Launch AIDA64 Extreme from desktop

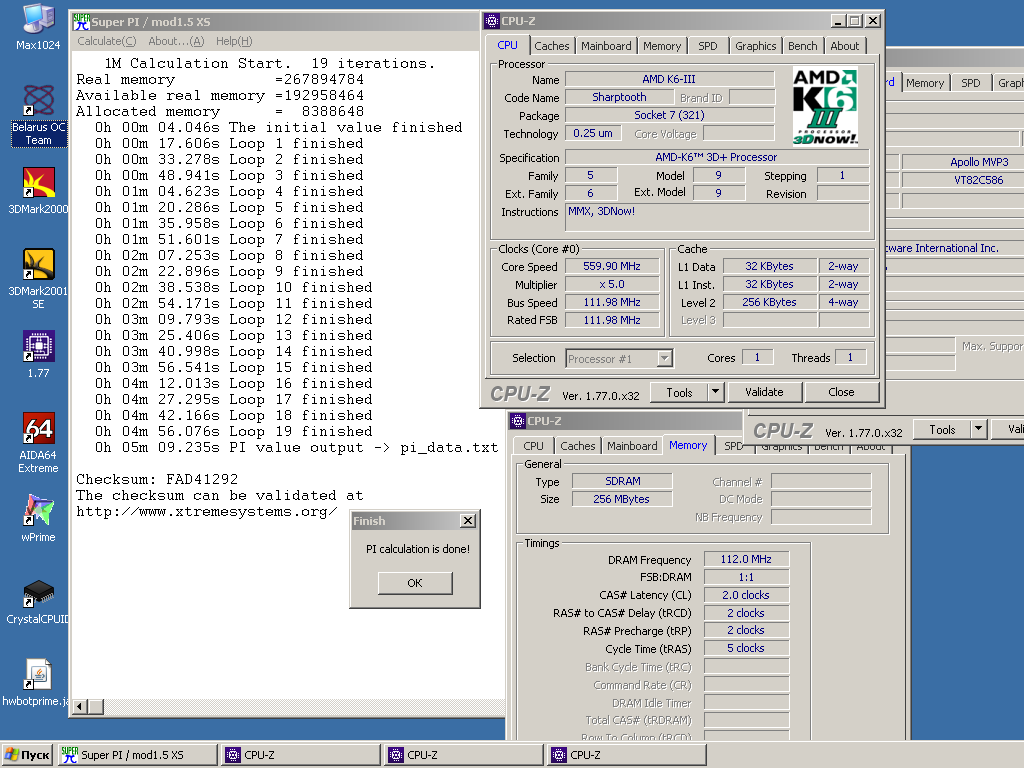[38, 443]
